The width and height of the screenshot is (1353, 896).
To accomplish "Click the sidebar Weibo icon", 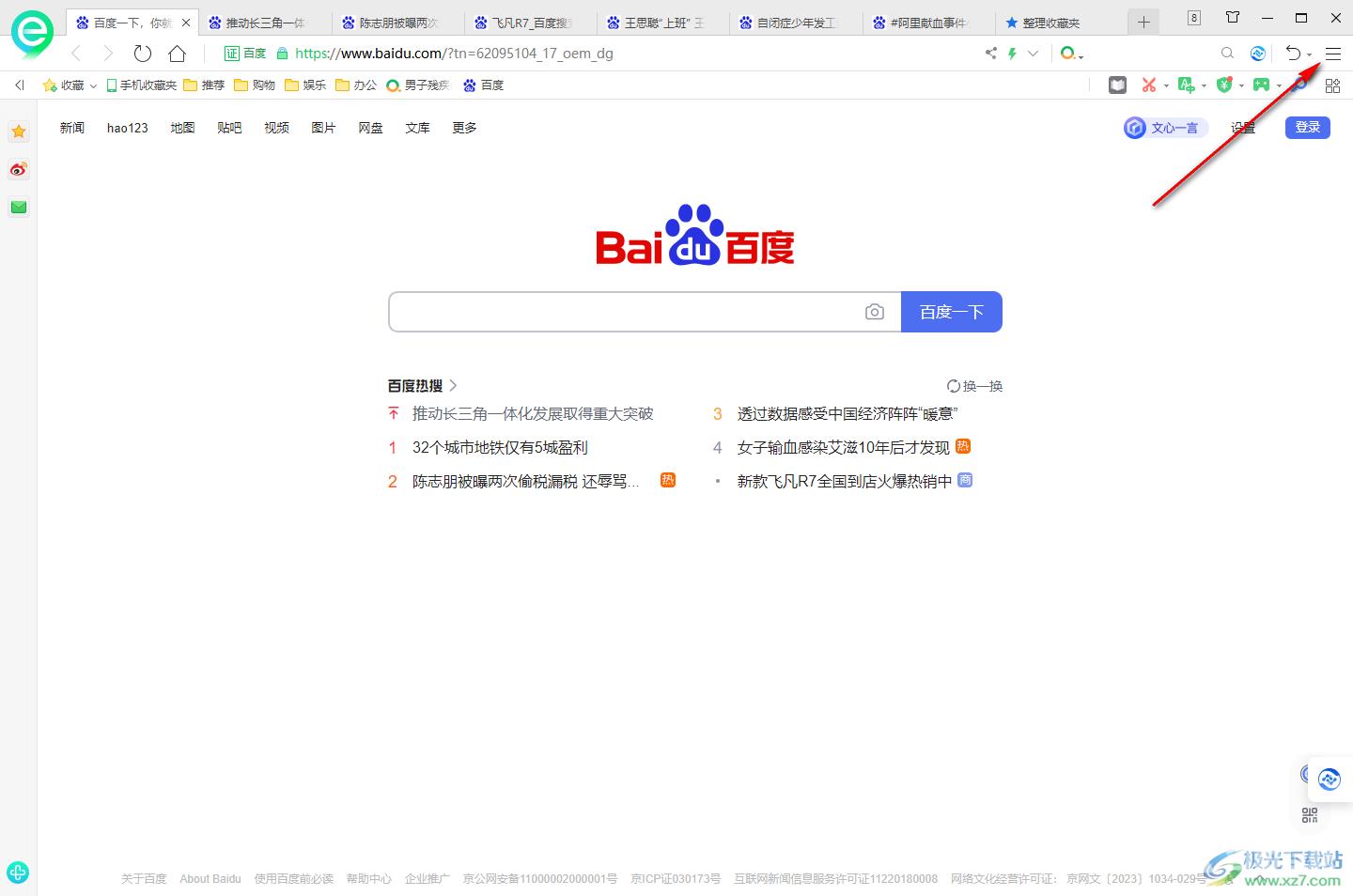I will coord(19,169).
